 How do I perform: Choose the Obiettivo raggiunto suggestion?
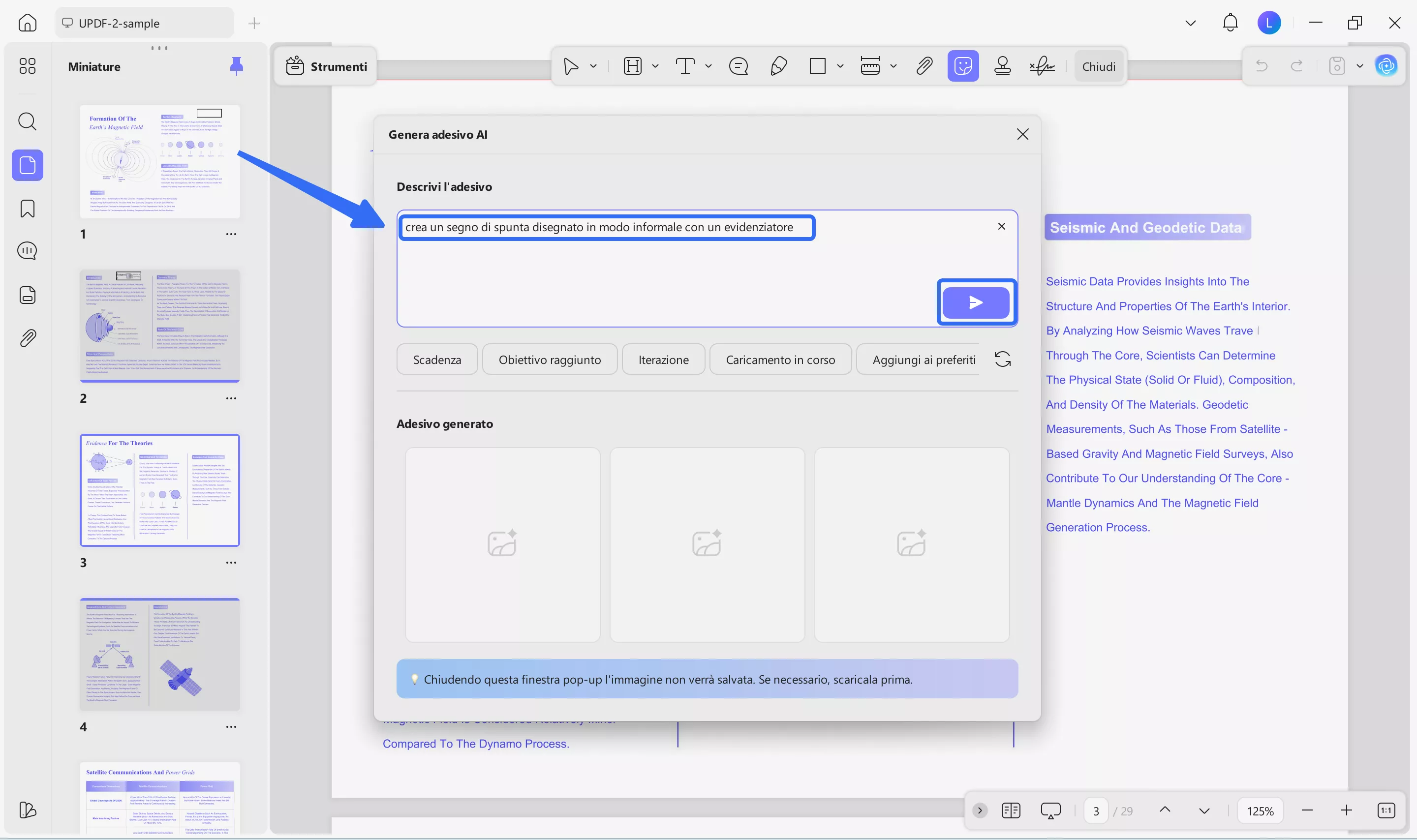[x=549, y=360]
